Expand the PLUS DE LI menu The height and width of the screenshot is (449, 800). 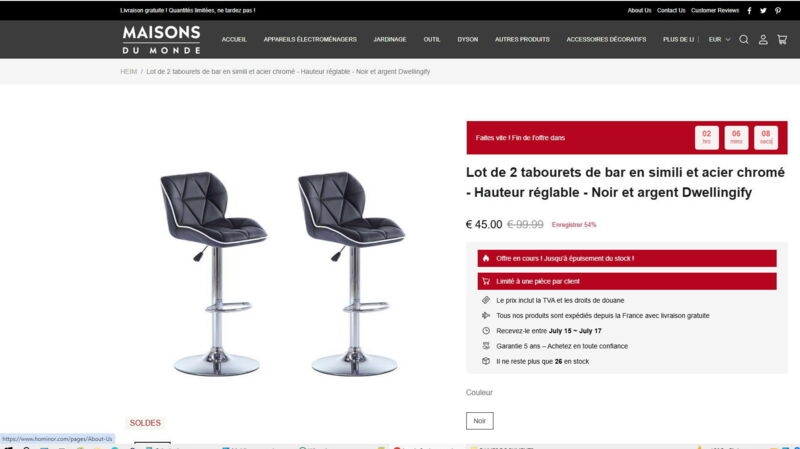(678, 39)
